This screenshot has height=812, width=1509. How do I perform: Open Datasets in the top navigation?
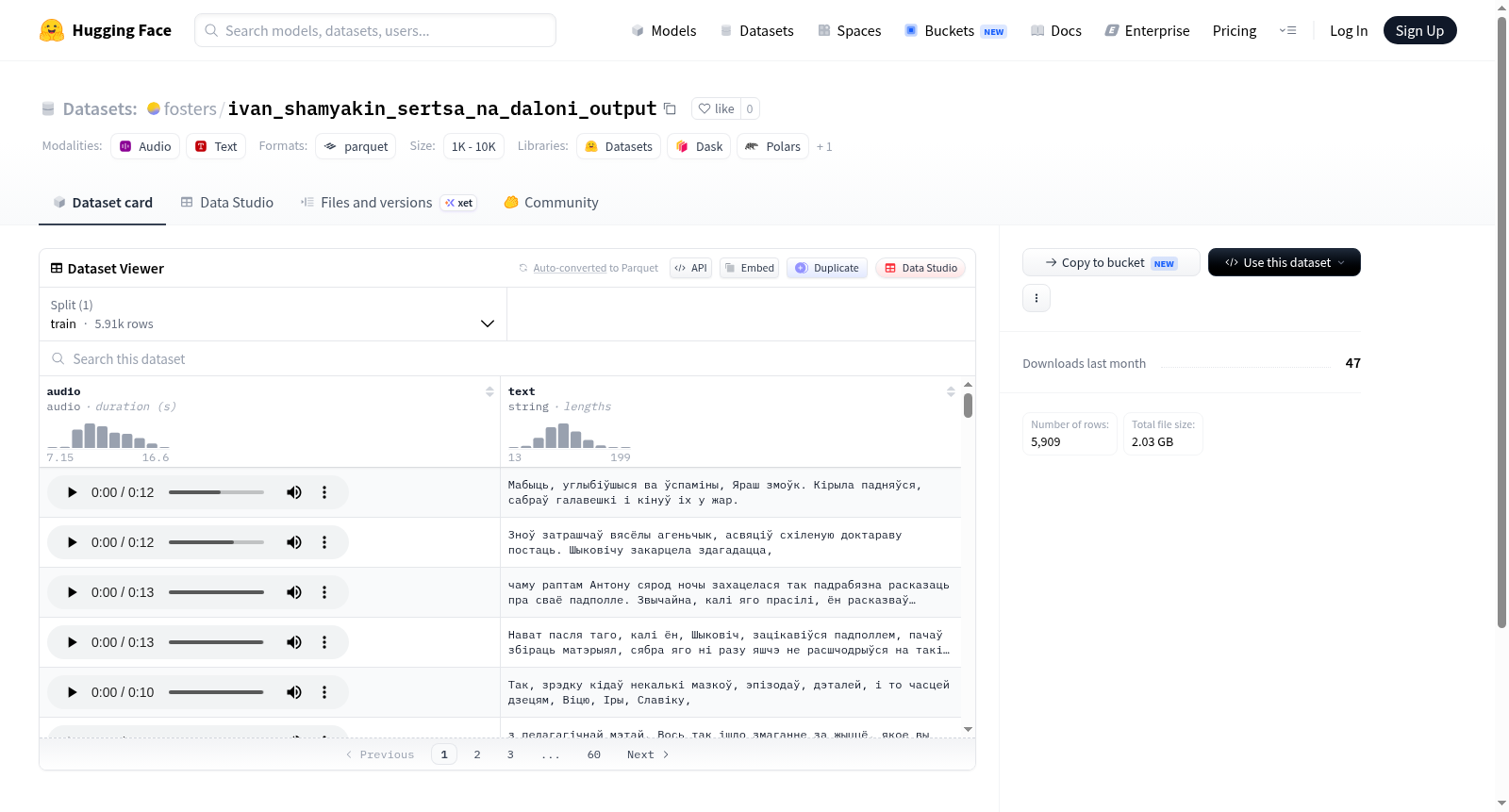(x=757, y=30)
